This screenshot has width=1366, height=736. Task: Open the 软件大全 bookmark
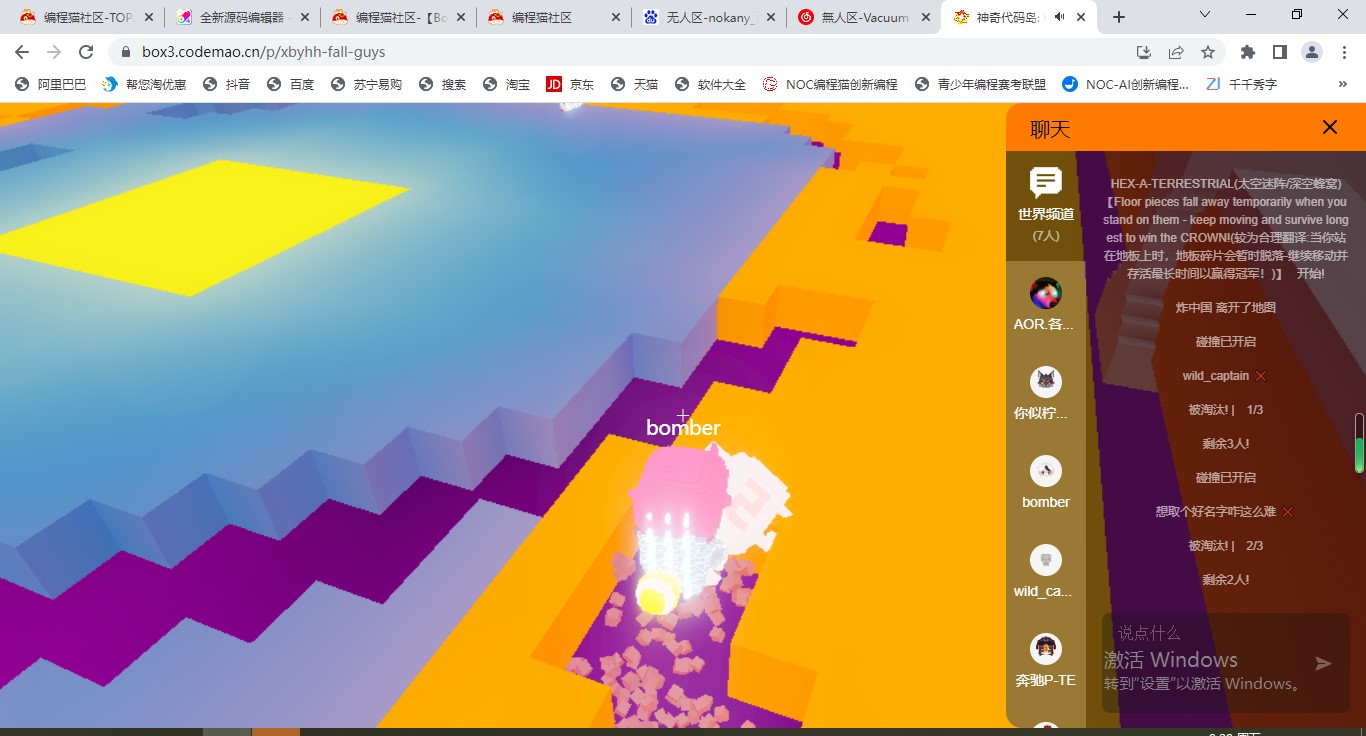click(710, 84)
